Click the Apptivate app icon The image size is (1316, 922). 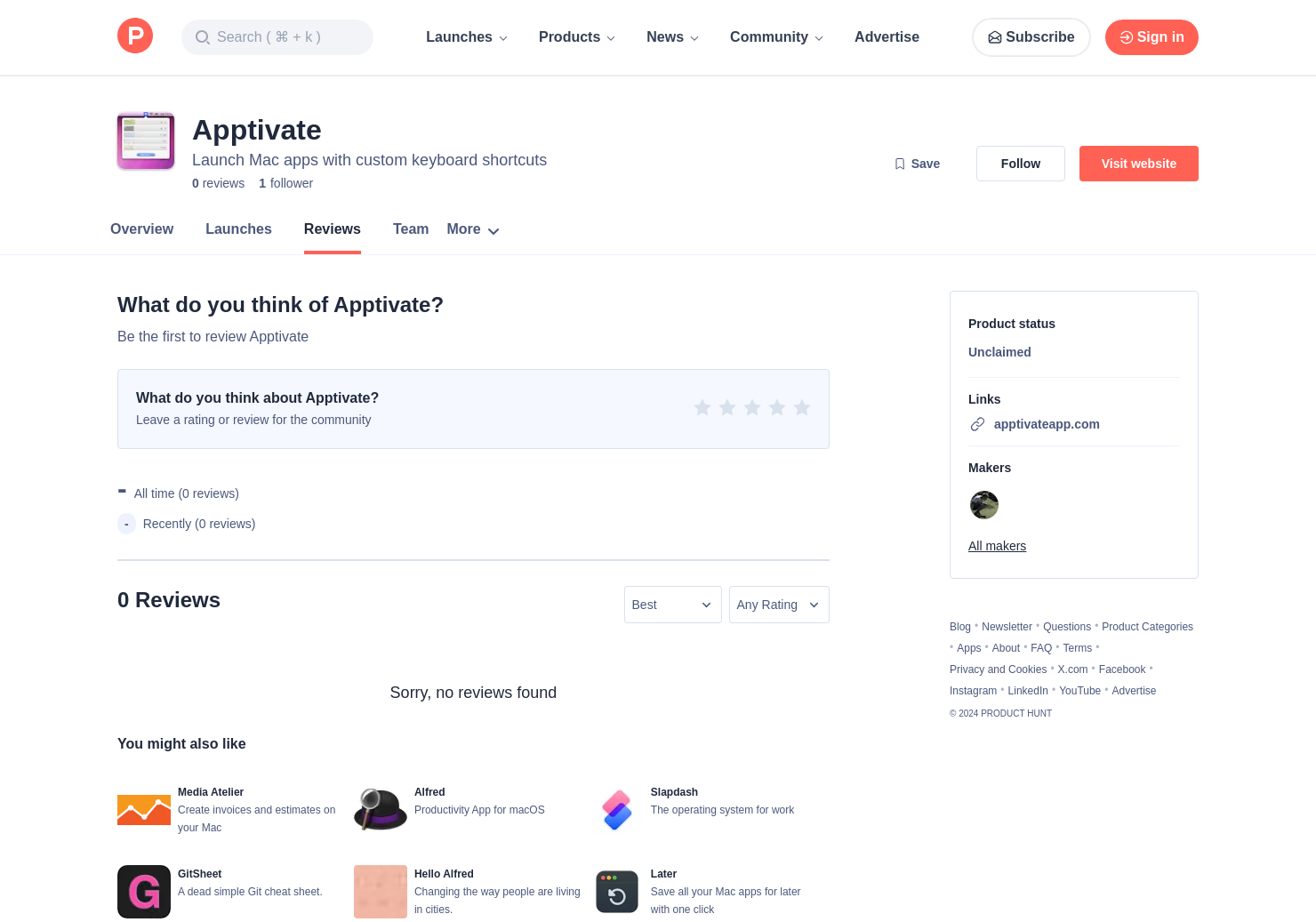(146, 140)
